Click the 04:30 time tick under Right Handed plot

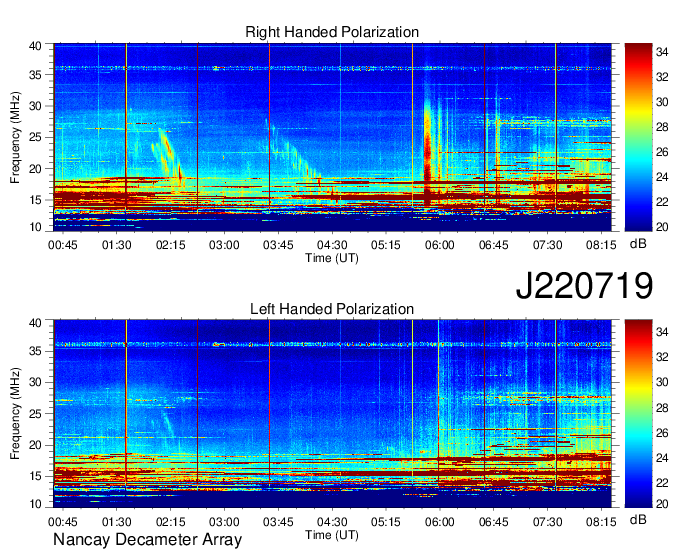332,245
